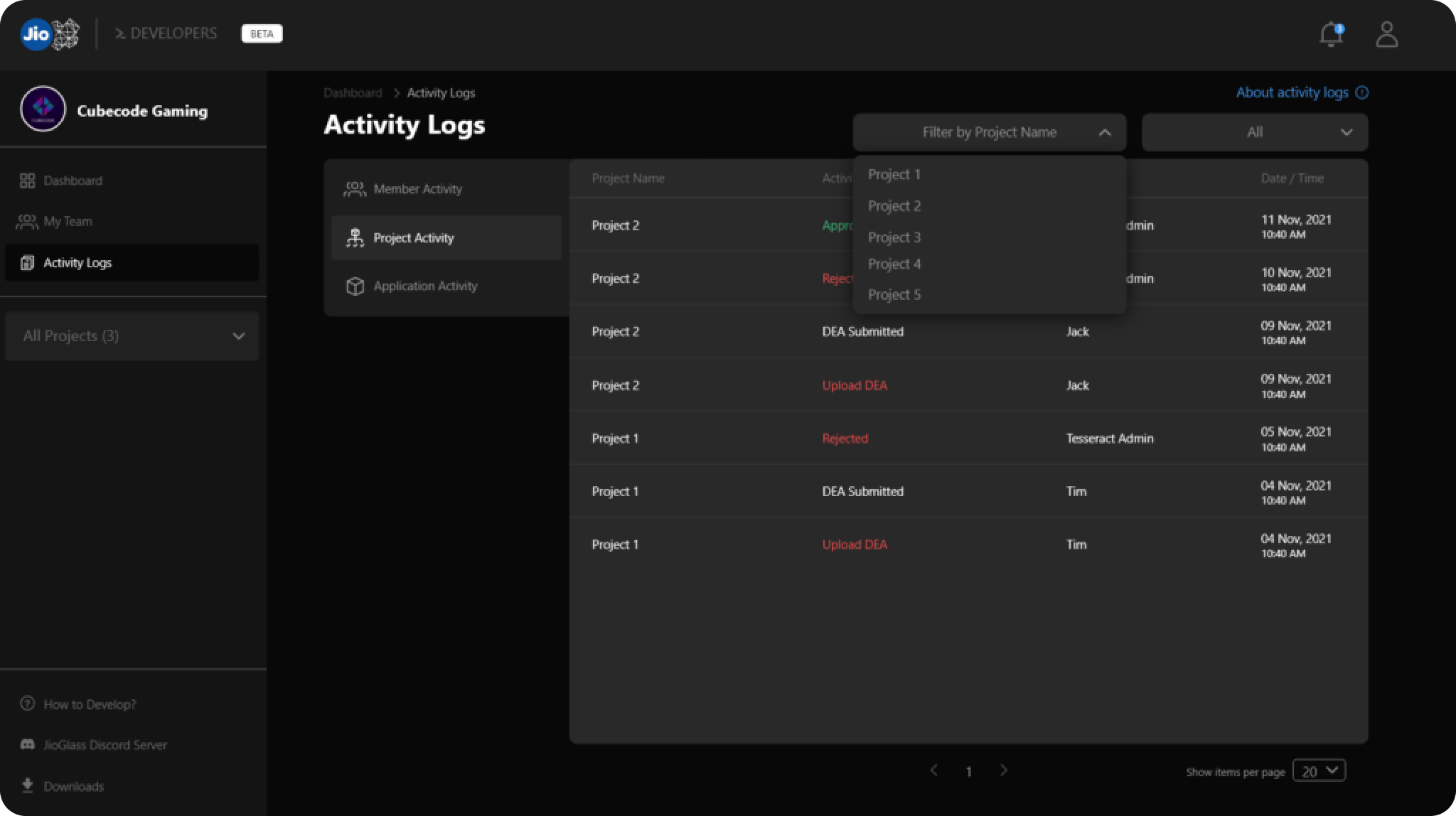
Task: Open the JioGlass Discord Server link
Action: coord(105,745)
